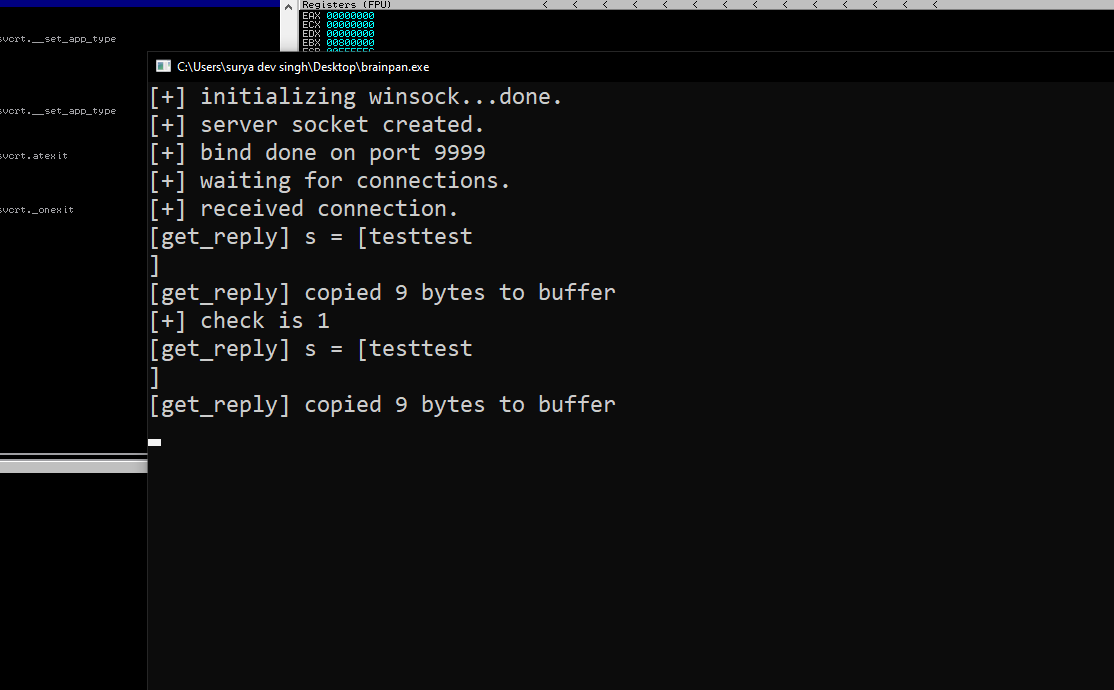Click a middle chevron in the top row
Screen dimensions: 1114x690
(725, 4)
